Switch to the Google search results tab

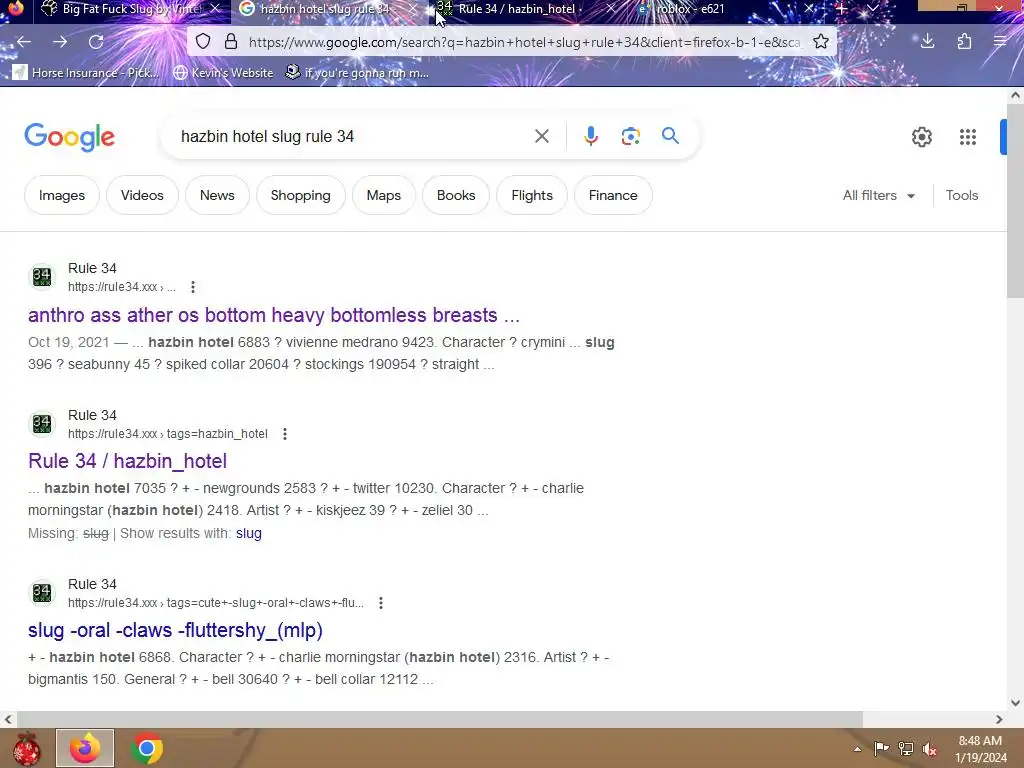[325, 9]
